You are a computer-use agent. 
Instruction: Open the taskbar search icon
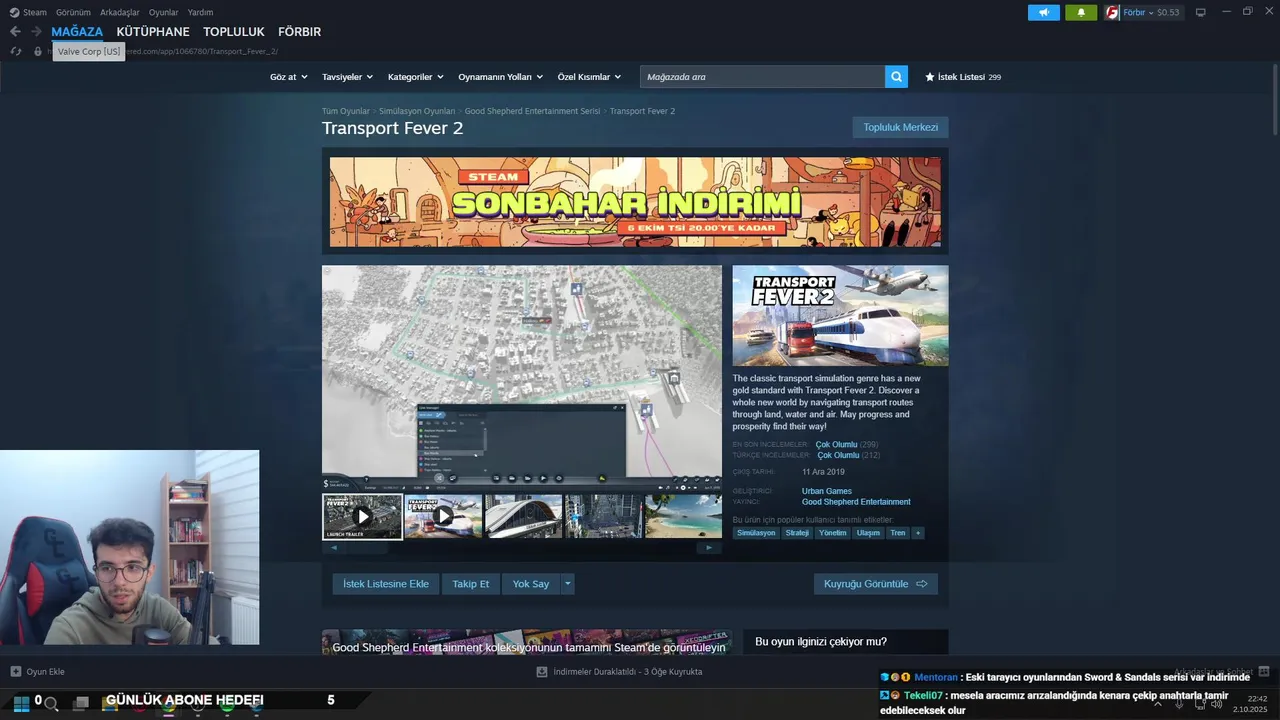coord(51,704)
